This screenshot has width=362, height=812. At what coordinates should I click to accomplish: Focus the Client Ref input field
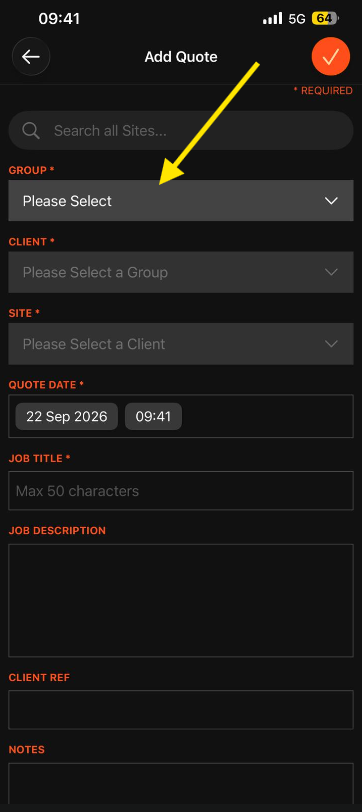pyautogui.click(x=181, y=709)
